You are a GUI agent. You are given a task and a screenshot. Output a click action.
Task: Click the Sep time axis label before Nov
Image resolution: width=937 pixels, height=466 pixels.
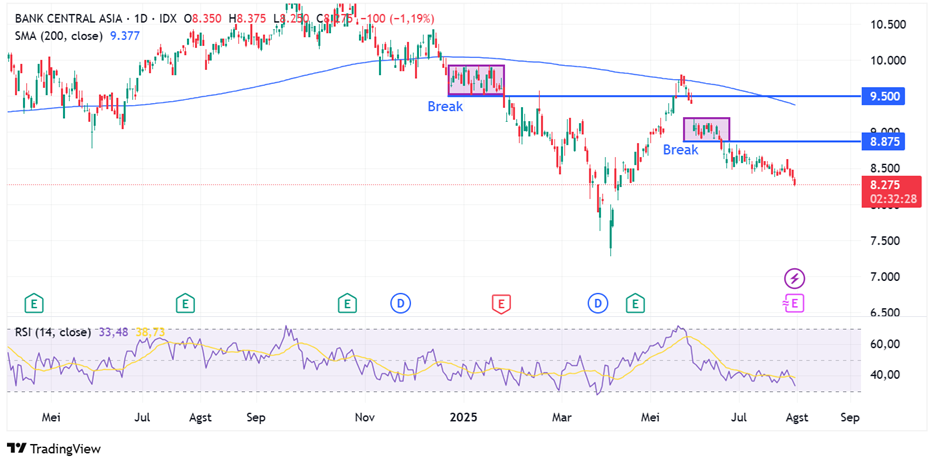point(256,416)
